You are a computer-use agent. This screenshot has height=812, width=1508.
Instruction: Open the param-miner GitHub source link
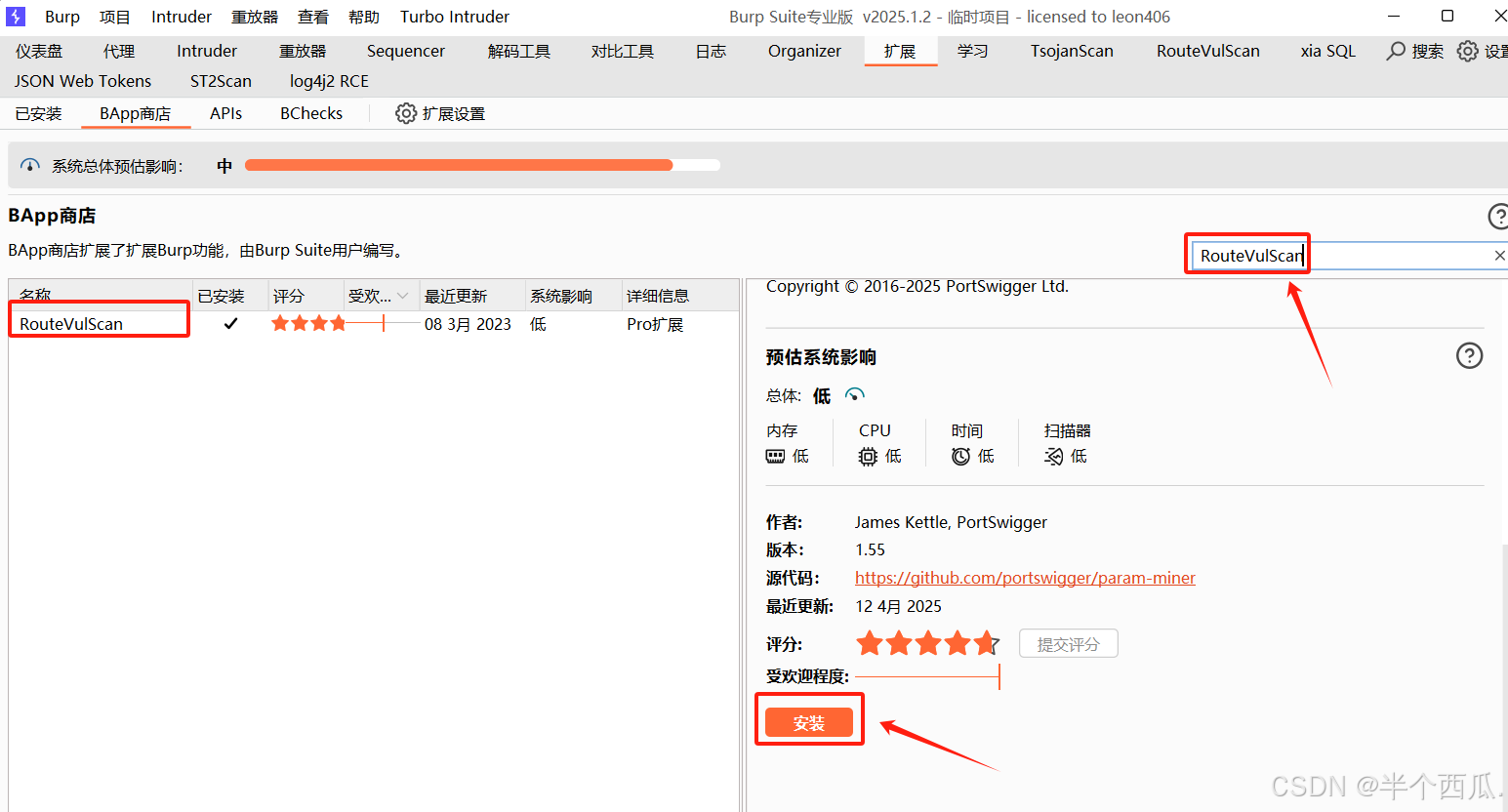click(x=1025, y=578)
